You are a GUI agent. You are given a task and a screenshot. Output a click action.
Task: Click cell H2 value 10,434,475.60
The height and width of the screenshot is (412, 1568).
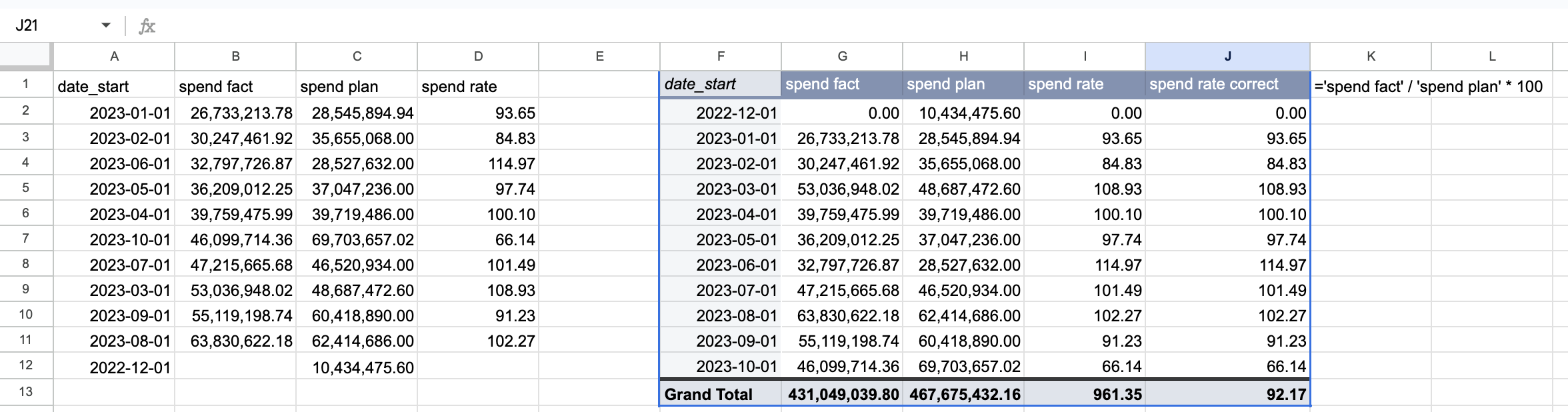click(963, 113)
